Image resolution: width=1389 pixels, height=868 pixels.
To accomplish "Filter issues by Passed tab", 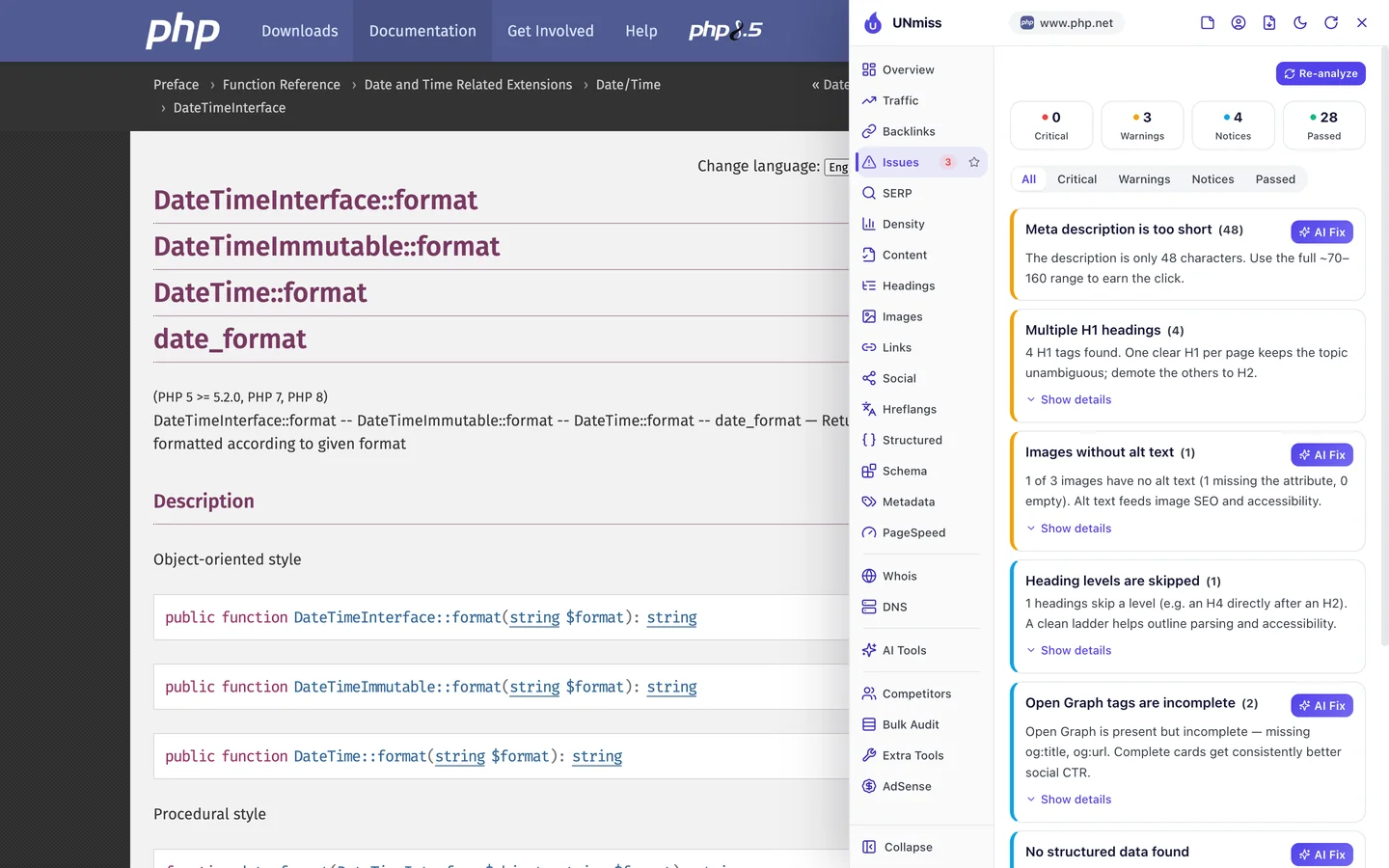I will (1275, 179).
